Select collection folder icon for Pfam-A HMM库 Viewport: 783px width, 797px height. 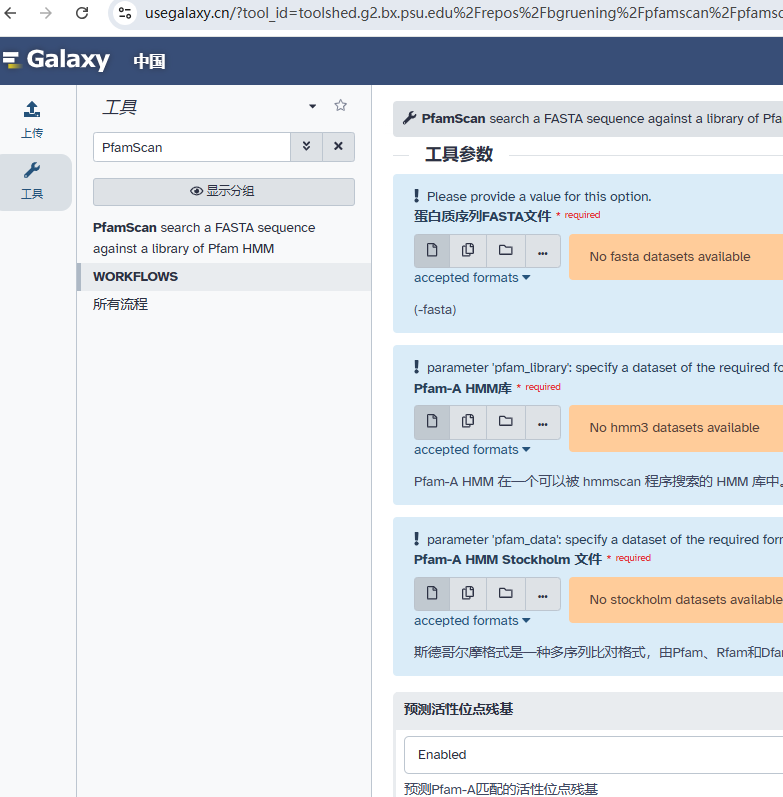[505, 422]
